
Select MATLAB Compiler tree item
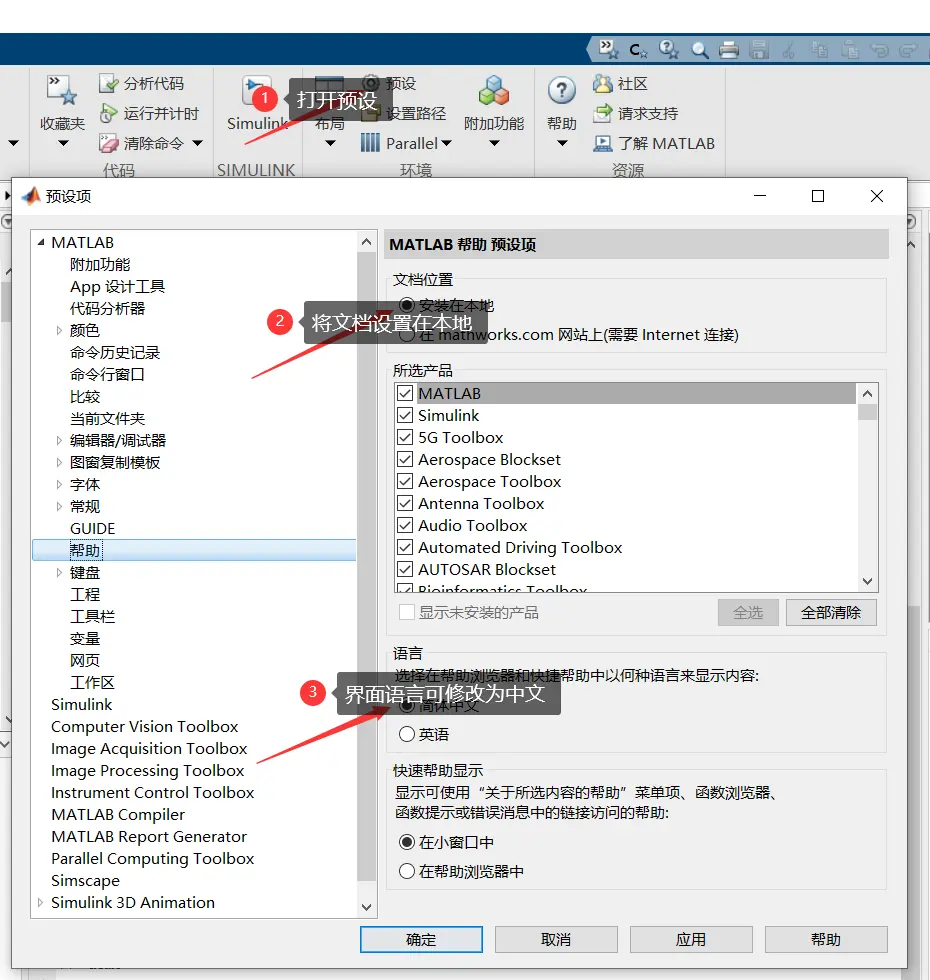(x=118, y=814)
